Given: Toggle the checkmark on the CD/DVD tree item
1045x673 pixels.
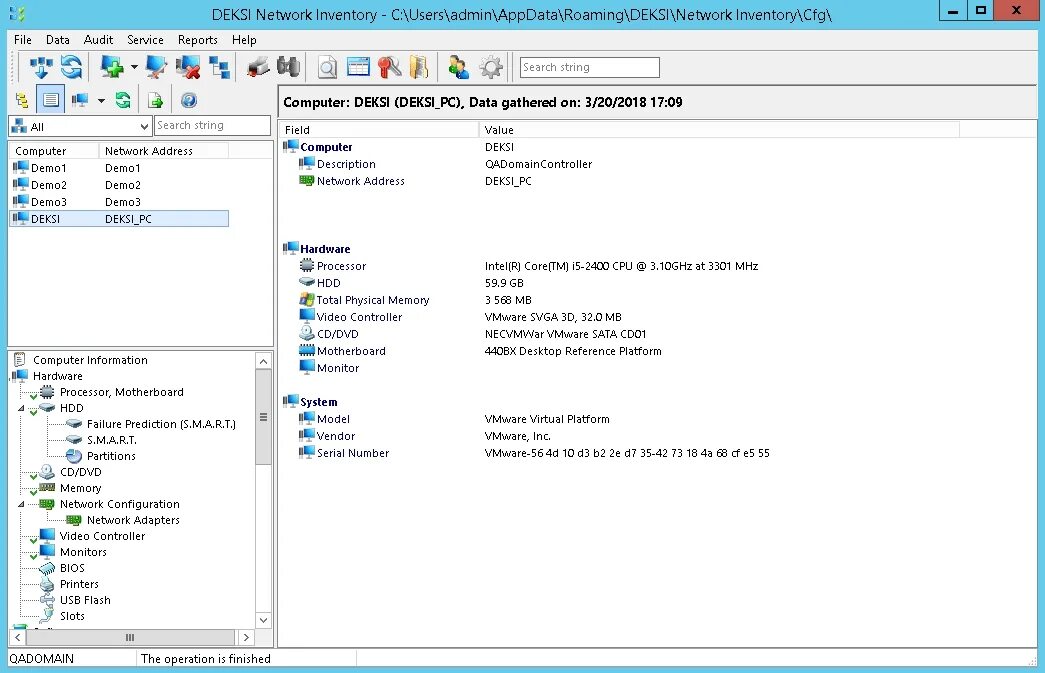Looking at the screenshot, I should [x=33, y=476].
